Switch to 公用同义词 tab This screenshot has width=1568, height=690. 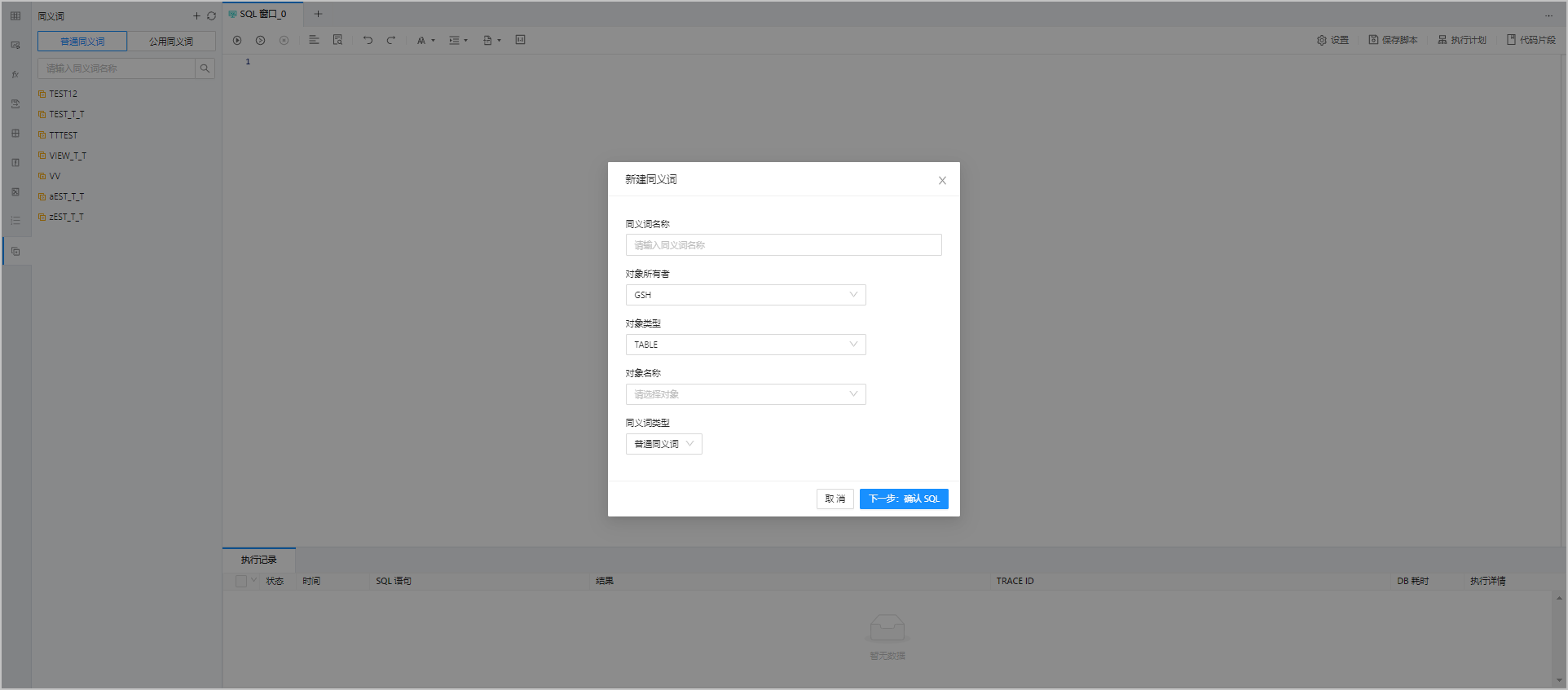click(171, 42)
